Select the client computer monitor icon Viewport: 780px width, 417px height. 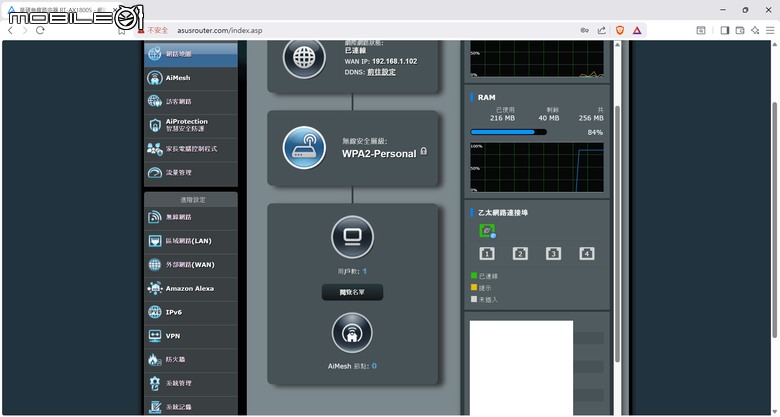tap(352, 237)
